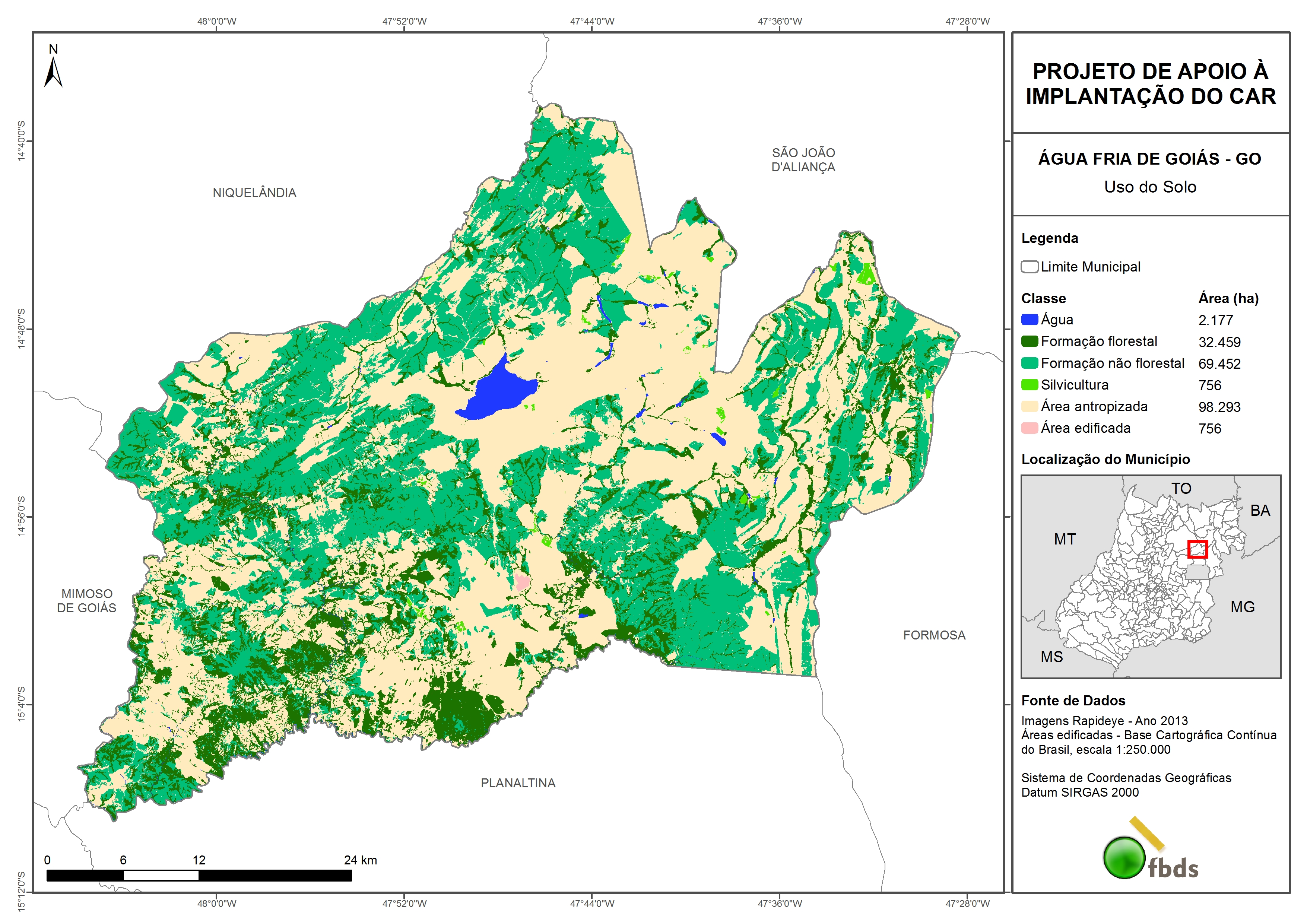Click the SÃO JOÃO D'ALIANÇA label
Screen dimensions: 1307x924
(803, 160)
